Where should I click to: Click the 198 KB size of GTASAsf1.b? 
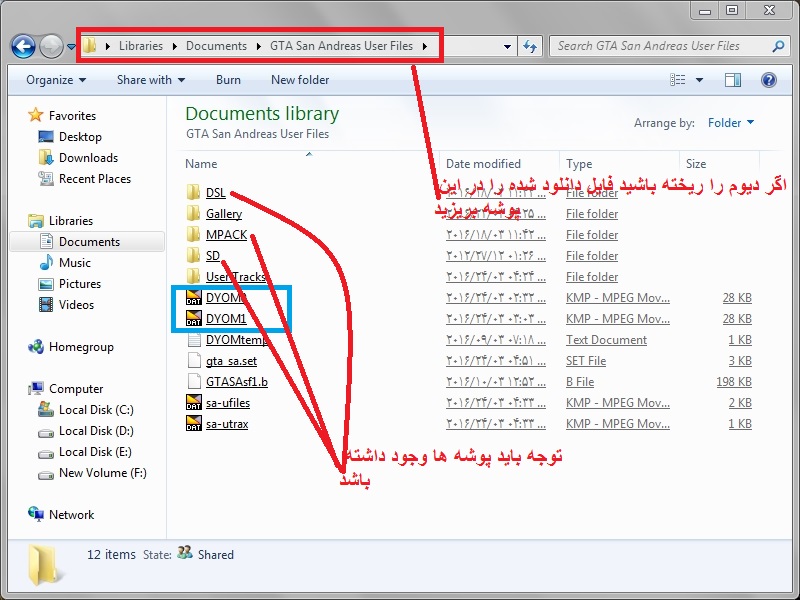[x=734, y=382]
